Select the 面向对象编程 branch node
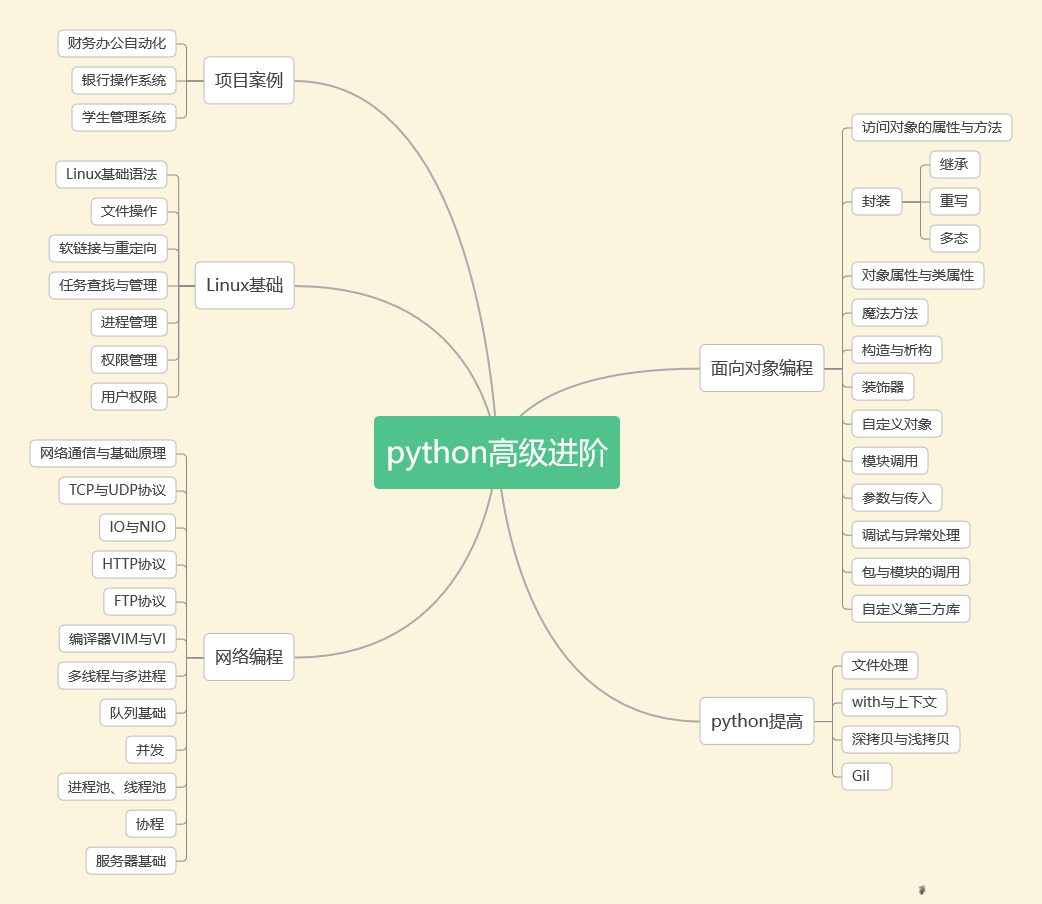This screenshot has height=904, width=1042. point(762,368)
